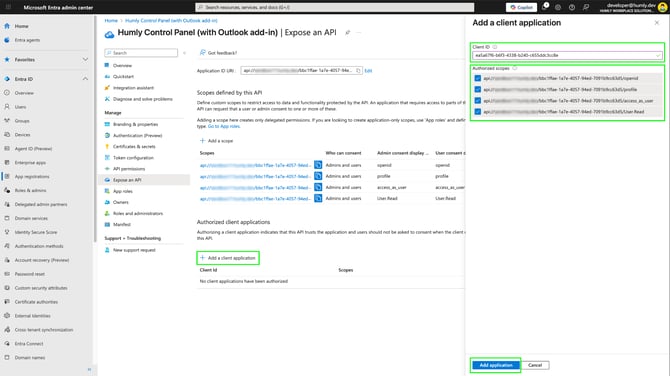
Task: Click Add a client application
Action: [x=228, y=258]
